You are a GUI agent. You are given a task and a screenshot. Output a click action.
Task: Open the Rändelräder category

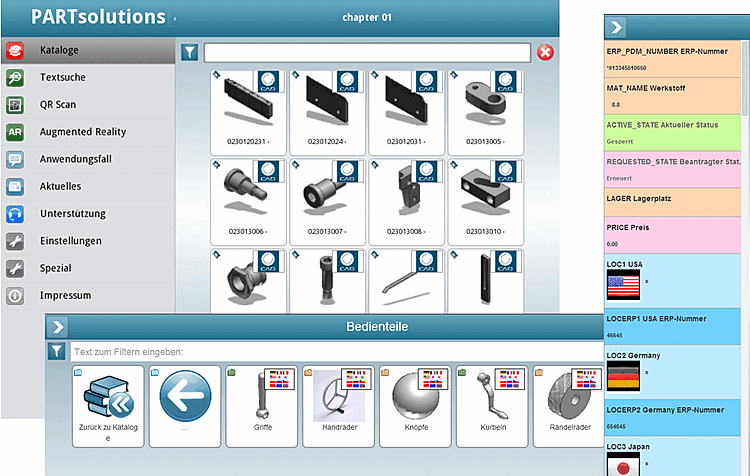[x=569, y=407]
